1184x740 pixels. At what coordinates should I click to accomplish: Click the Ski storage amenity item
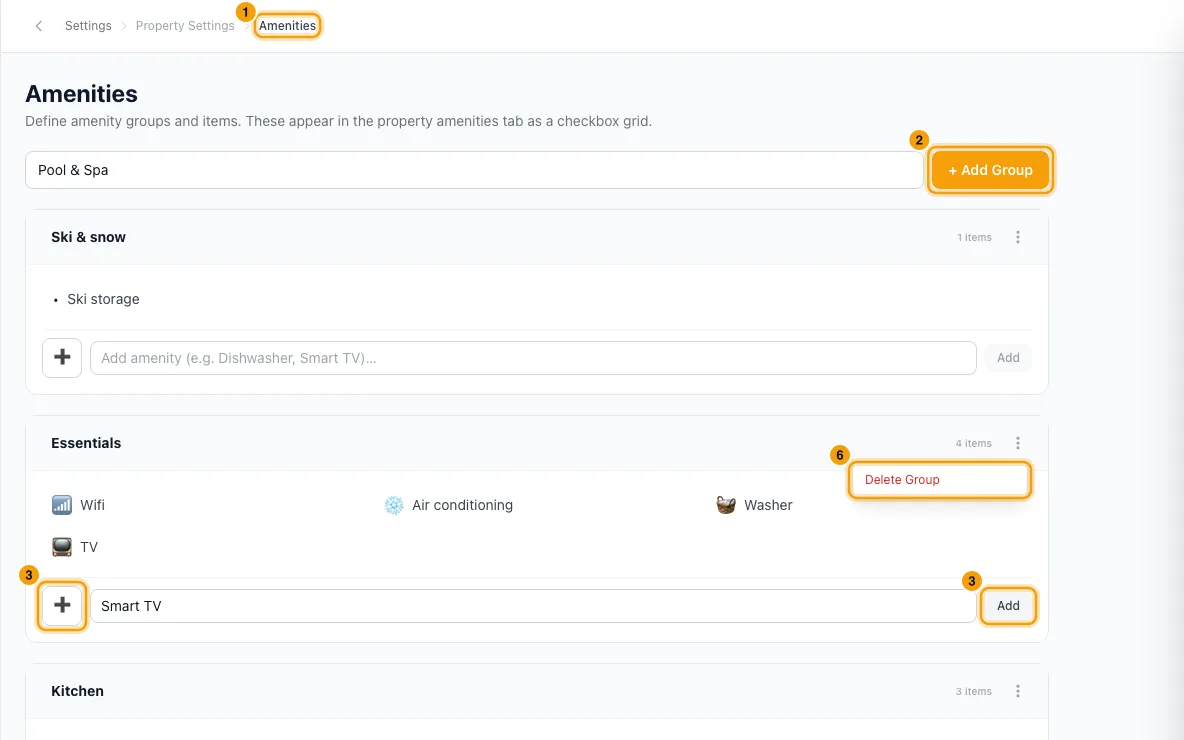(103, 299)
